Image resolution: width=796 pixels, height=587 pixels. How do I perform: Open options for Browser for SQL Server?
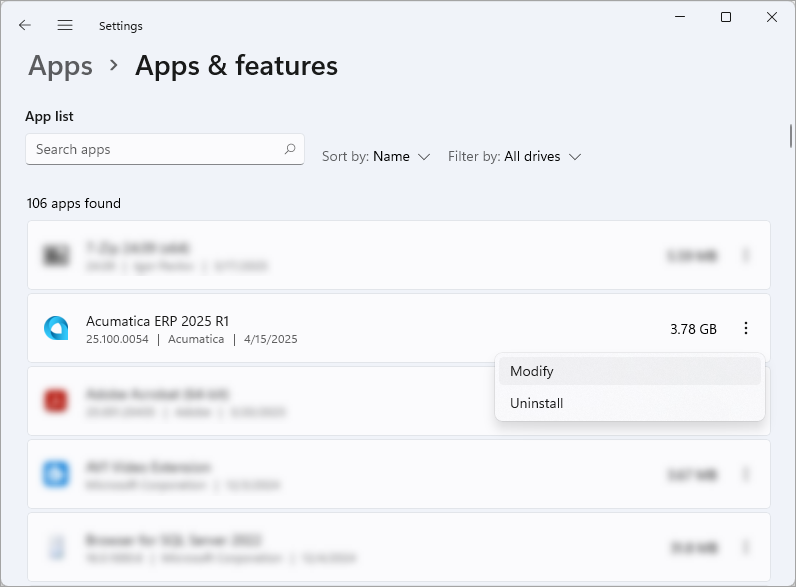click(x=746, y=547)
